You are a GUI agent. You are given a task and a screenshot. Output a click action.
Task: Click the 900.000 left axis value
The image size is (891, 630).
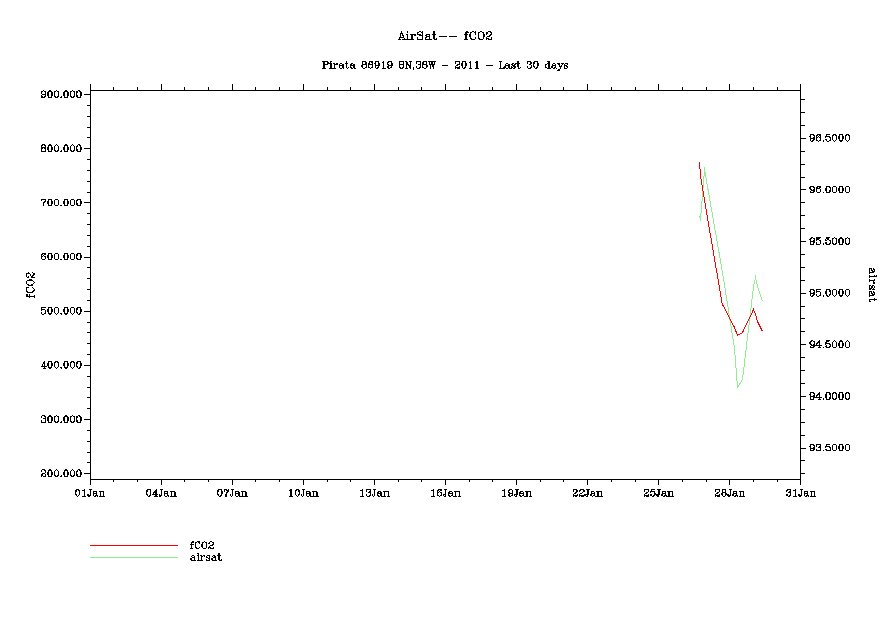coord(62,95)
